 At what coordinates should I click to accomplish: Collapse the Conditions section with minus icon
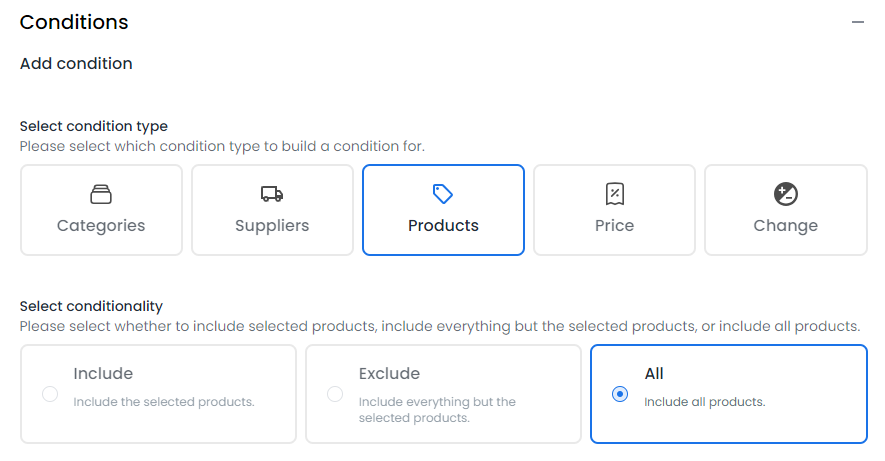[x=858, y=23]
